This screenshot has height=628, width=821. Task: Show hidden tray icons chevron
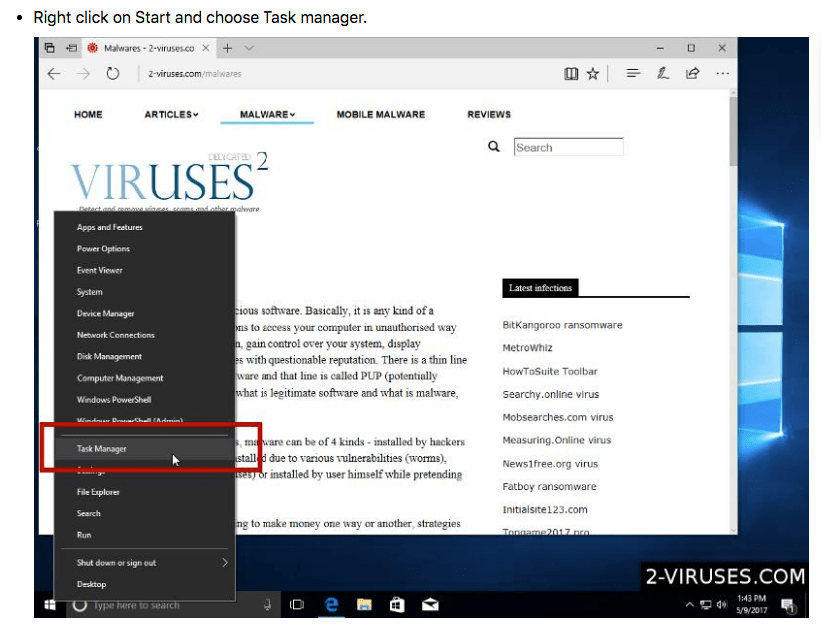coord(690,605)
